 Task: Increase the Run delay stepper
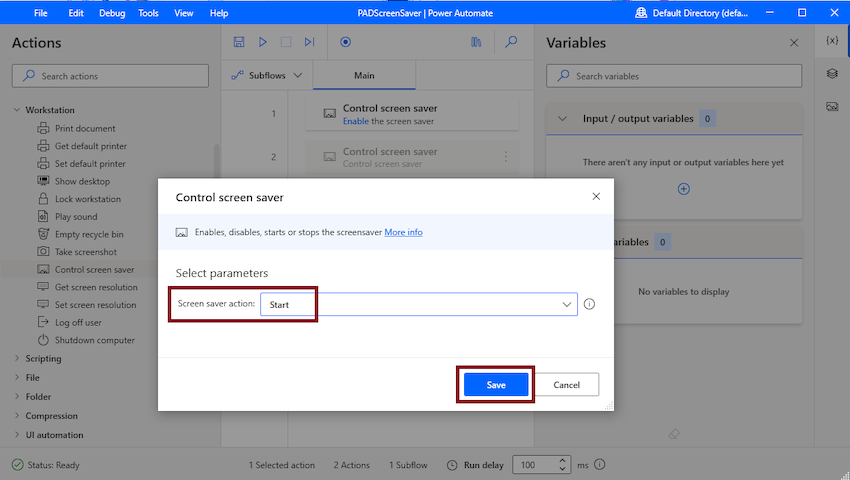pos(563,460)
